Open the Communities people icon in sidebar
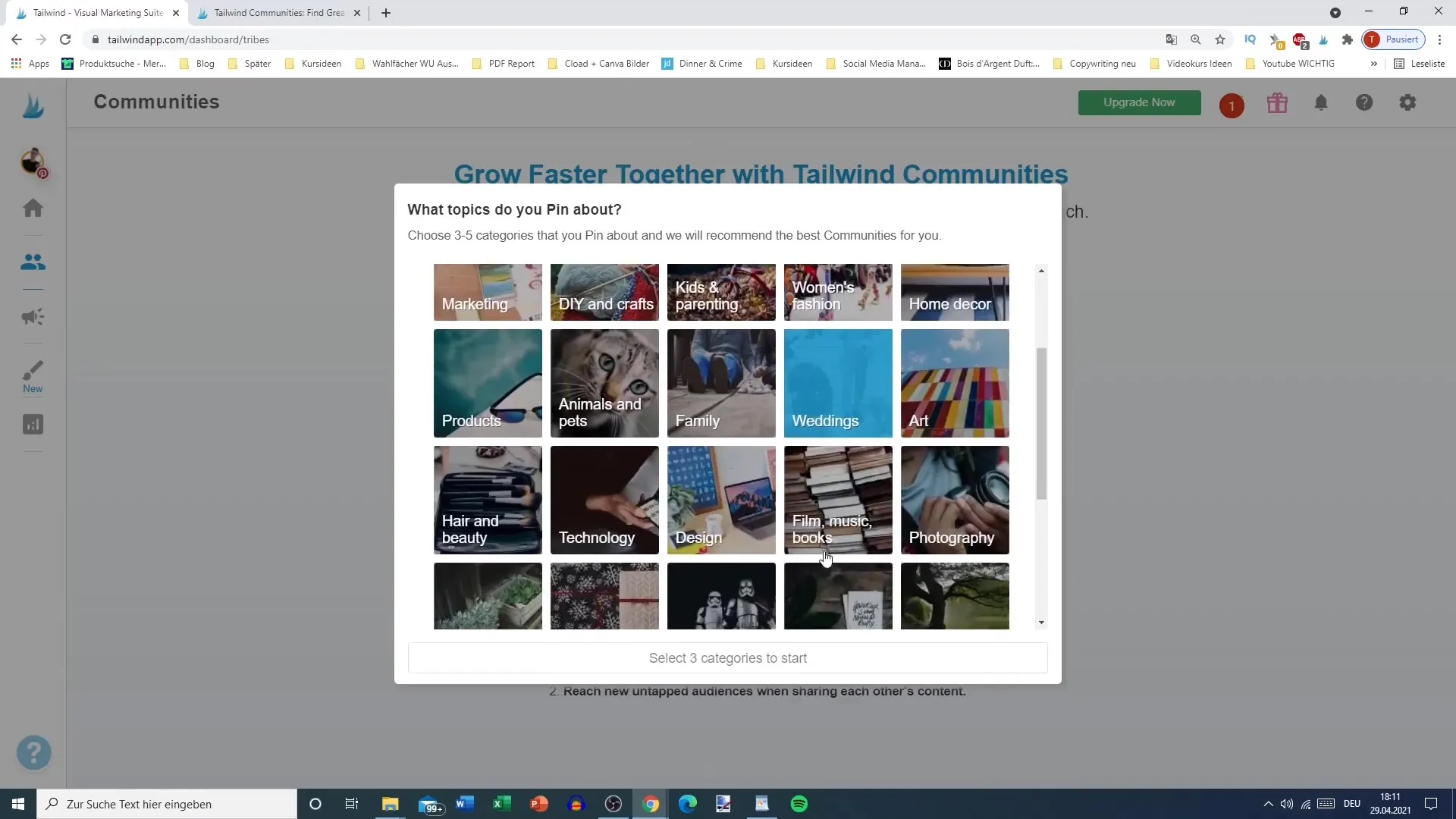Image resolution: width=1456 pixels, height=819 pixels. click(x=33, y=262)
